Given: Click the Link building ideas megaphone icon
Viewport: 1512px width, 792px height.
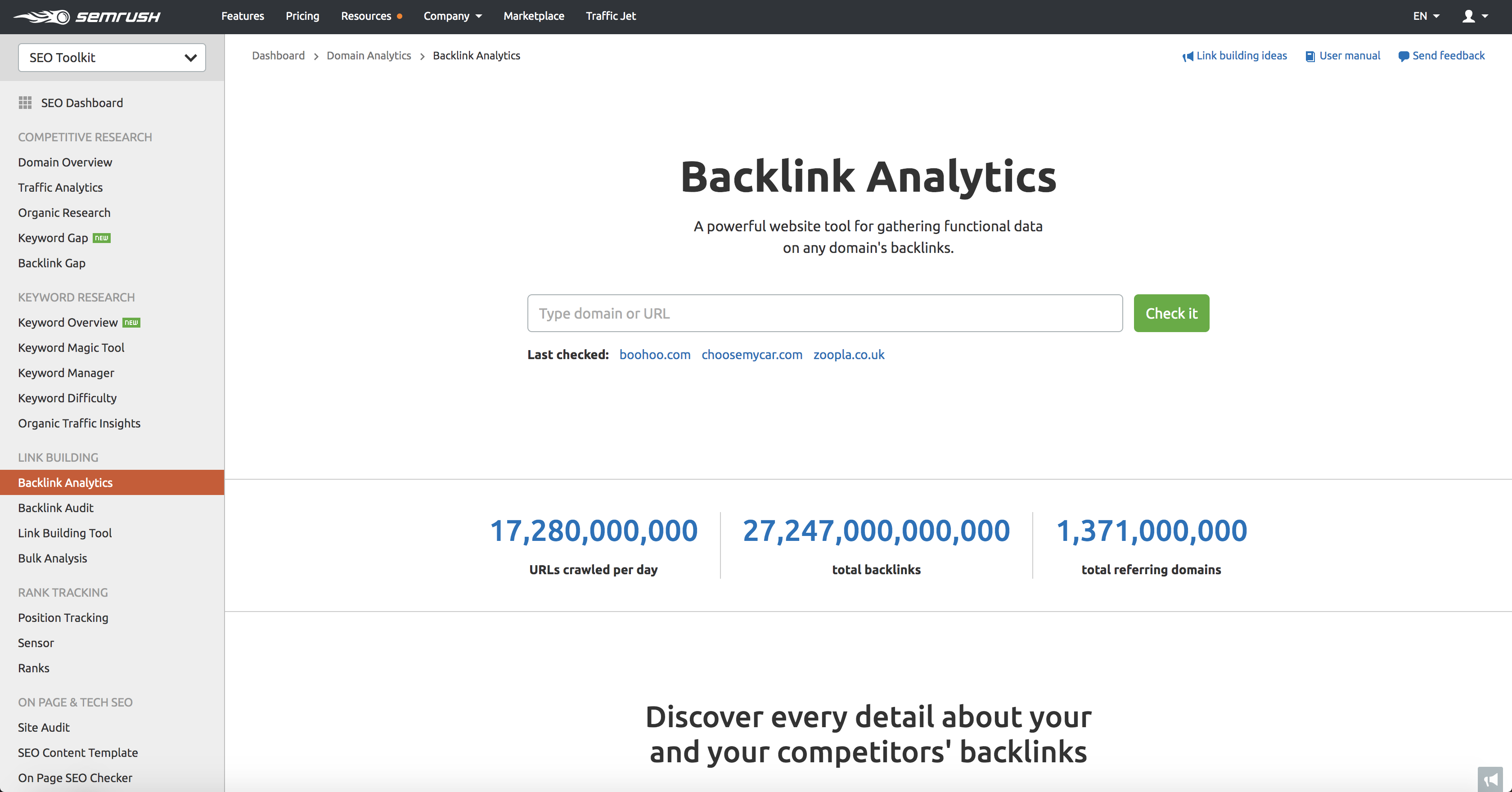Looking at the screenshot, I should [x=1188, y=56].
